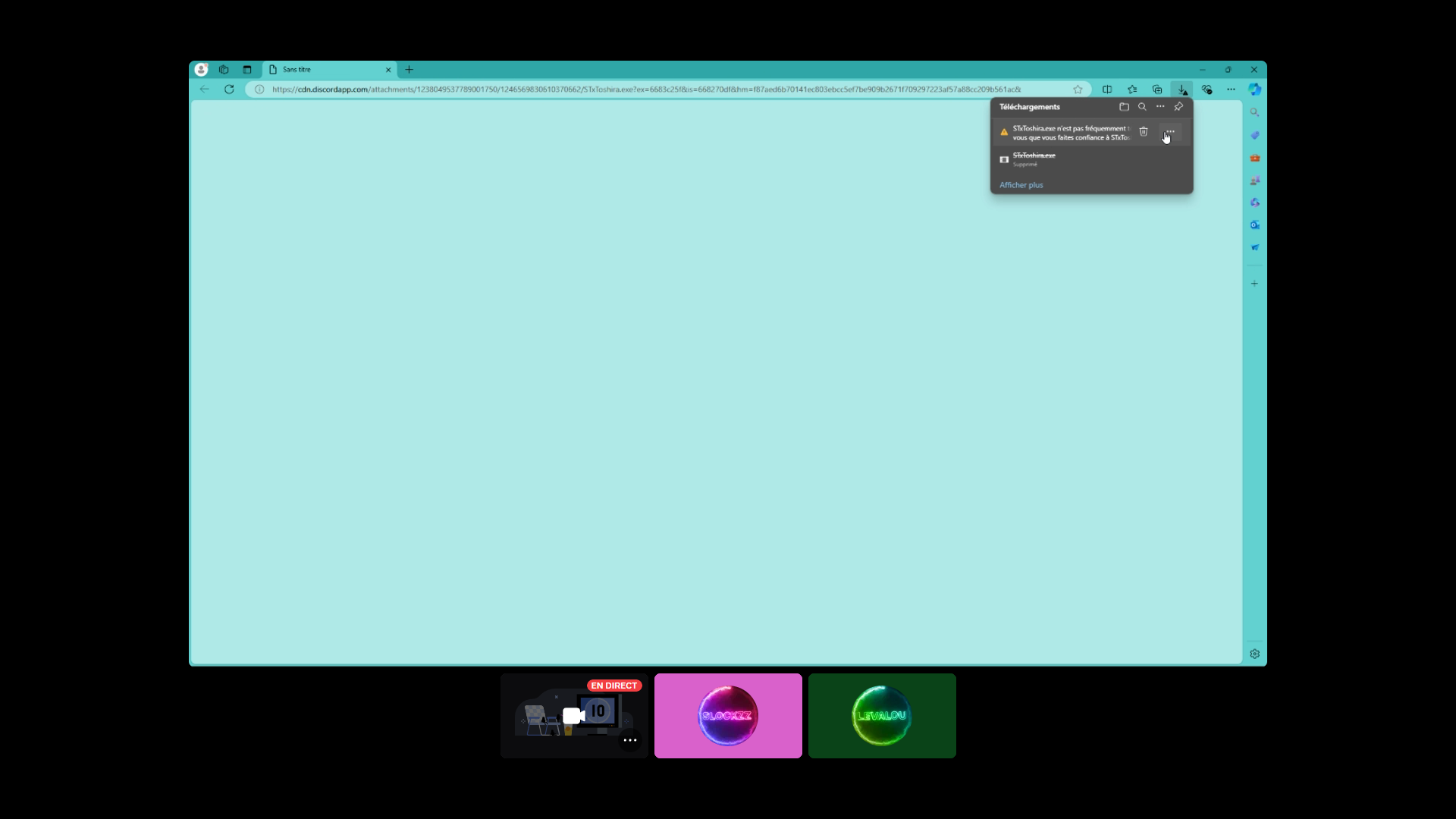The width and height of the screenshot is (1456, 819).
Task: Open Browser essentials heart icon
Action: (1207, 89)
